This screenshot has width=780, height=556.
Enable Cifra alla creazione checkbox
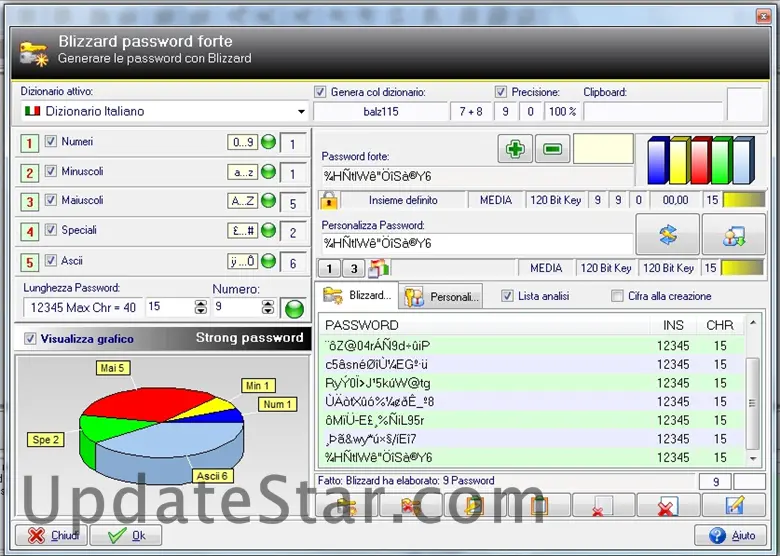[x=617, y=296]
